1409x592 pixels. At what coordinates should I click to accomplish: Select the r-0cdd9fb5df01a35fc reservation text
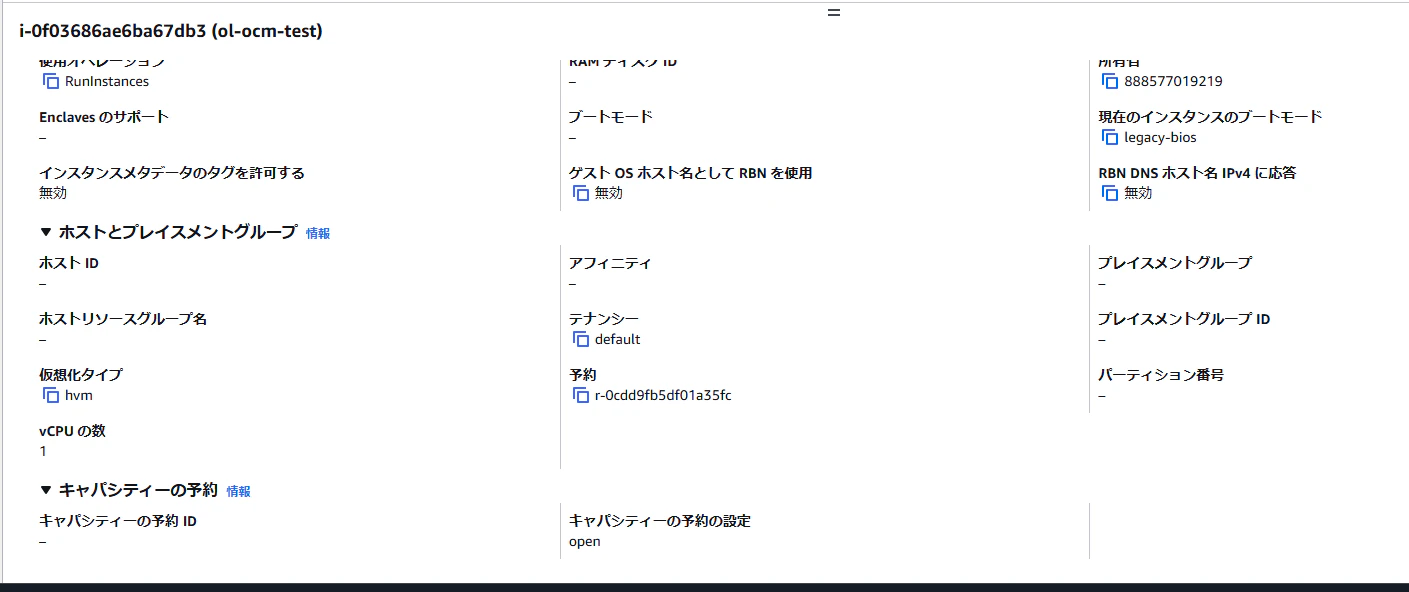point(663,395)
